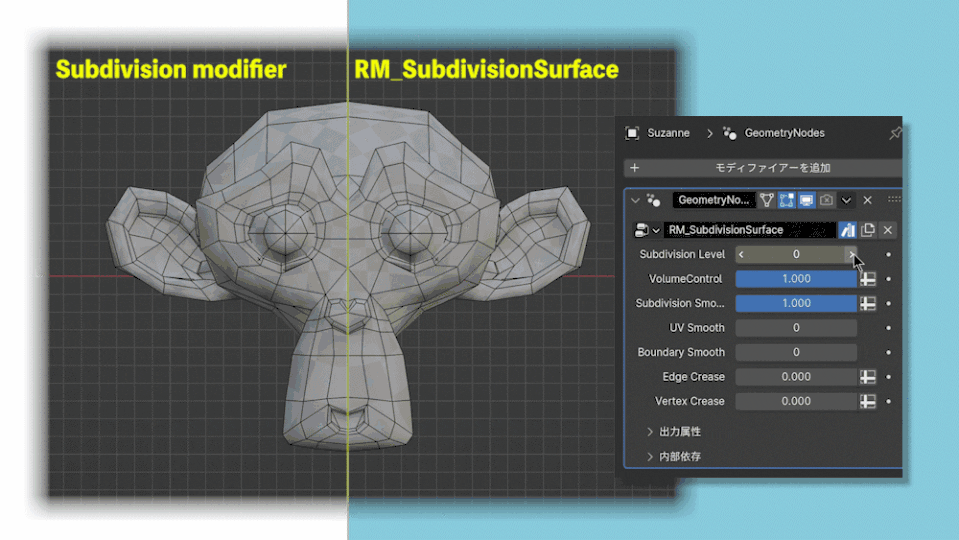
Task: Collapse the GeometryNodes modifier panel chevron
Action: [635, 200]
